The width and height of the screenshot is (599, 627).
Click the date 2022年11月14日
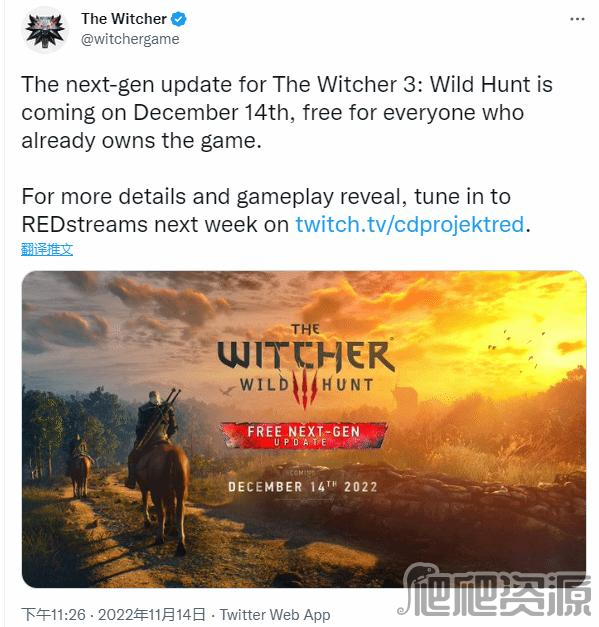[152, 614]
